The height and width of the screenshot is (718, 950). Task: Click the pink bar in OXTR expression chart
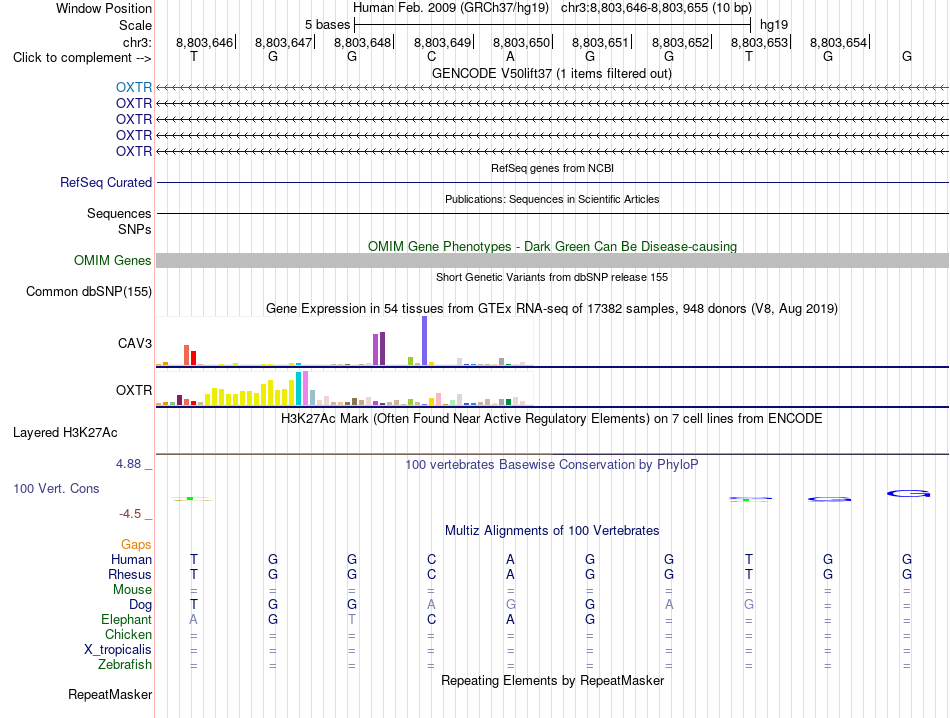tap(306, 388)
